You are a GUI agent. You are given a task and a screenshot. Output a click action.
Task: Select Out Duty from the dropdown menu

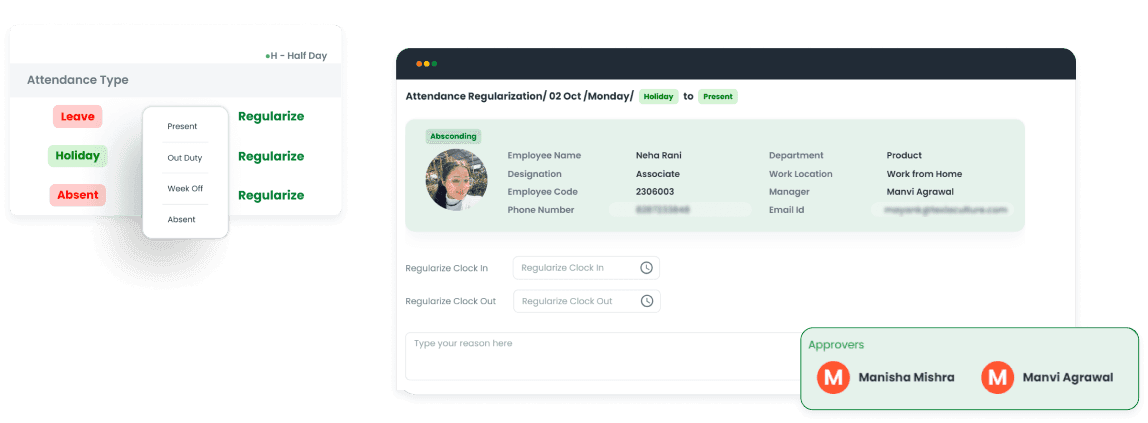coord(184,157)
